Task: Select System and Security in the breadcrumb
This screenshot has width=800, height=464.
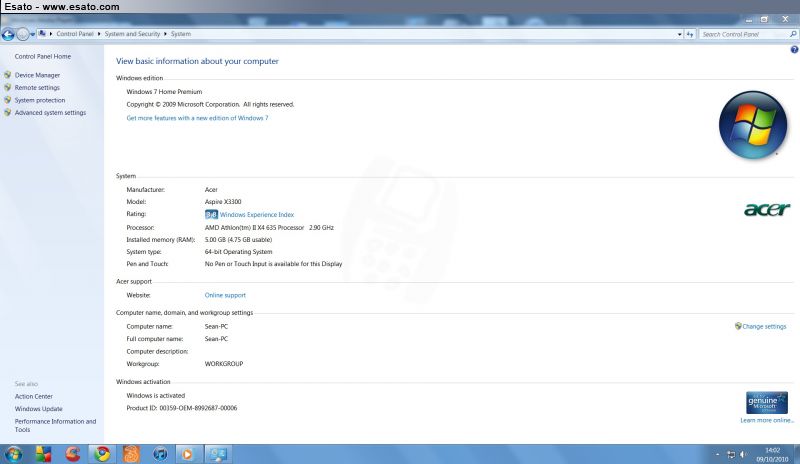Action: 132,34
